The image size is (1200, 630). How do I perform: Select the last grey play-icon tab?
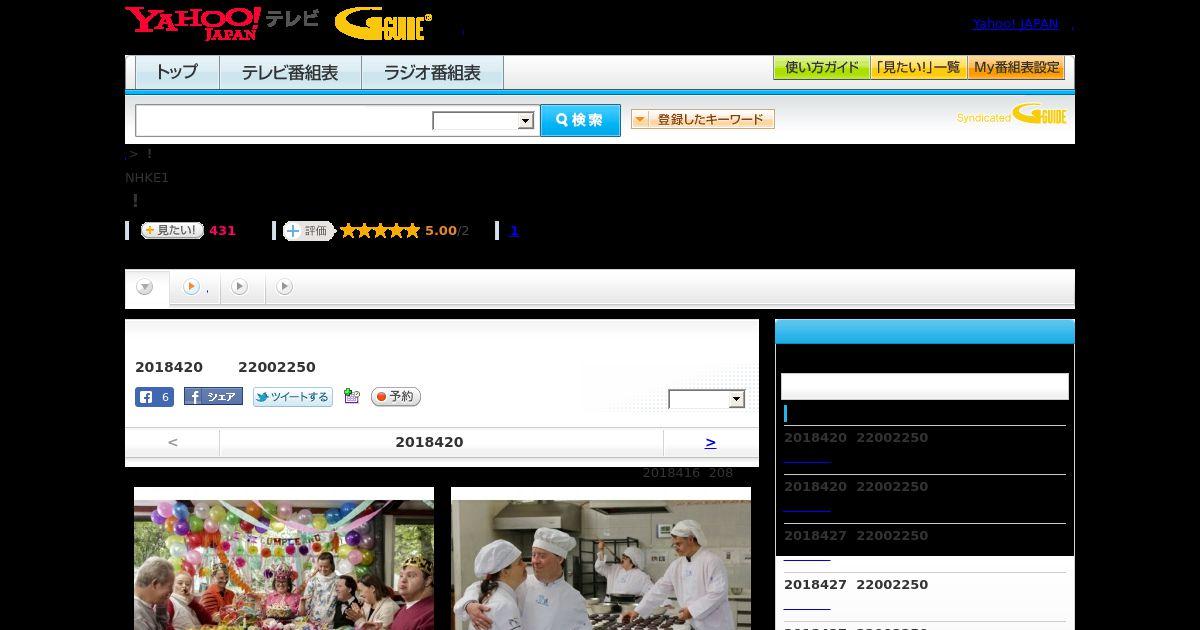coord(285,288)
